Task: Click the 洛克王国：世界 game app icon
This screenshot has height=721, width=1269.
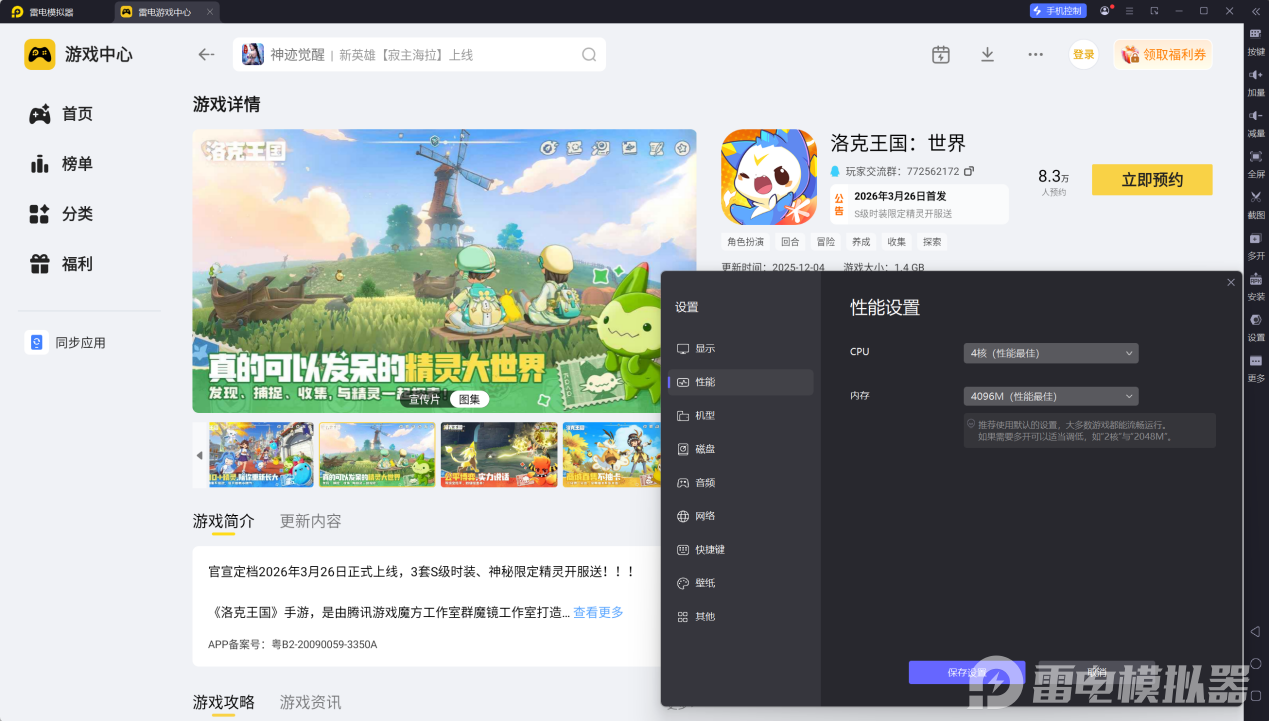Action: tap(768, 177)
